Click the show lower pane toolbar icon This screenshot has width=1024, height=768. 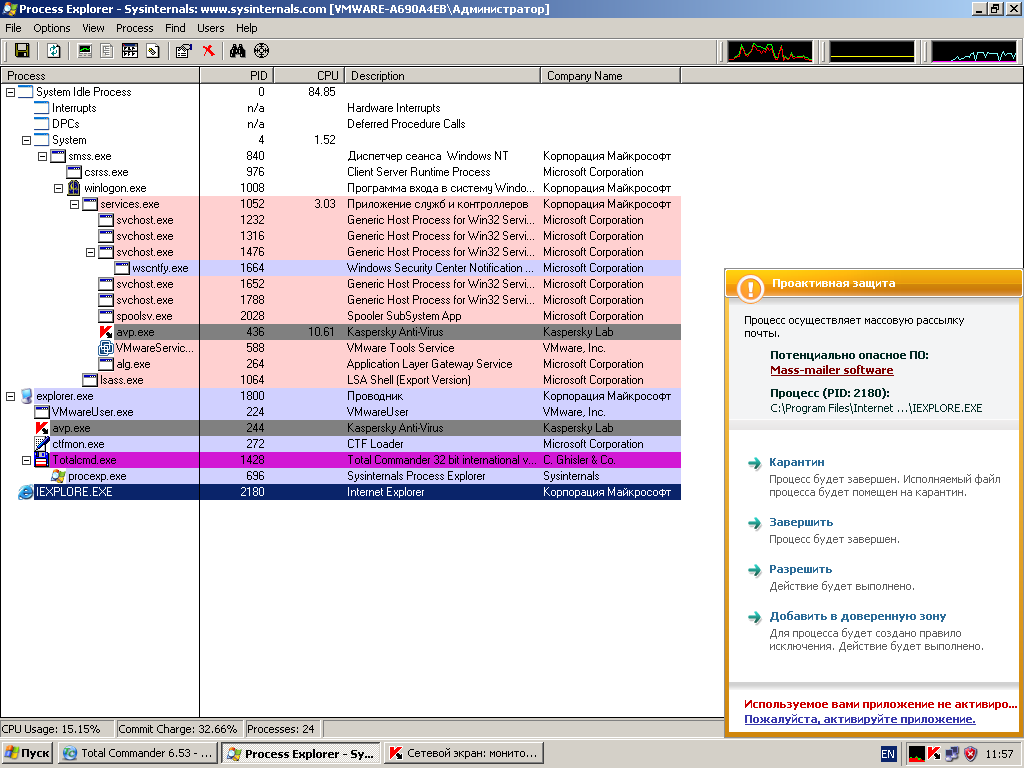tap(130, 51)
